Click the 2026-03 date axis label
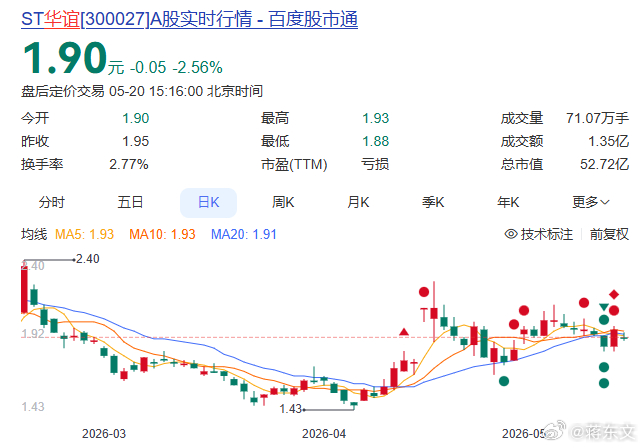 [x=104, y=434]
